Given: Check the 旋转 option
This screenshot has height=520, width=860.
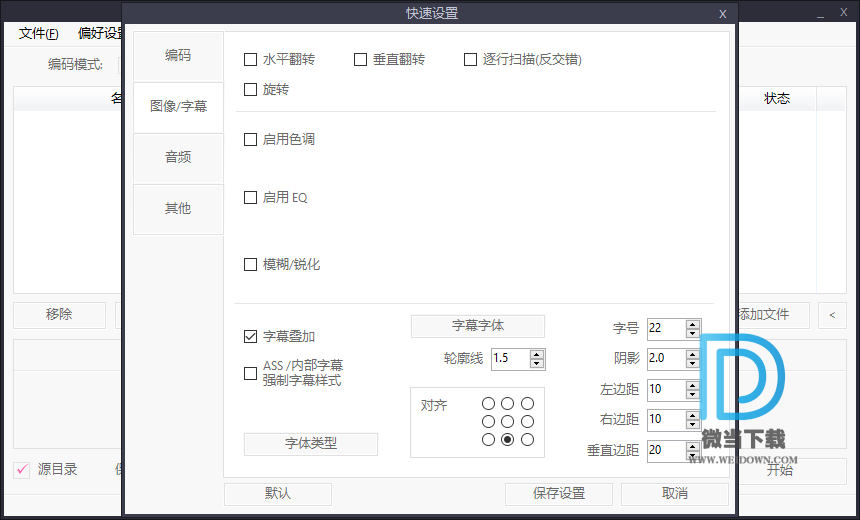Looking at the screenshot, I should [250, 89].
